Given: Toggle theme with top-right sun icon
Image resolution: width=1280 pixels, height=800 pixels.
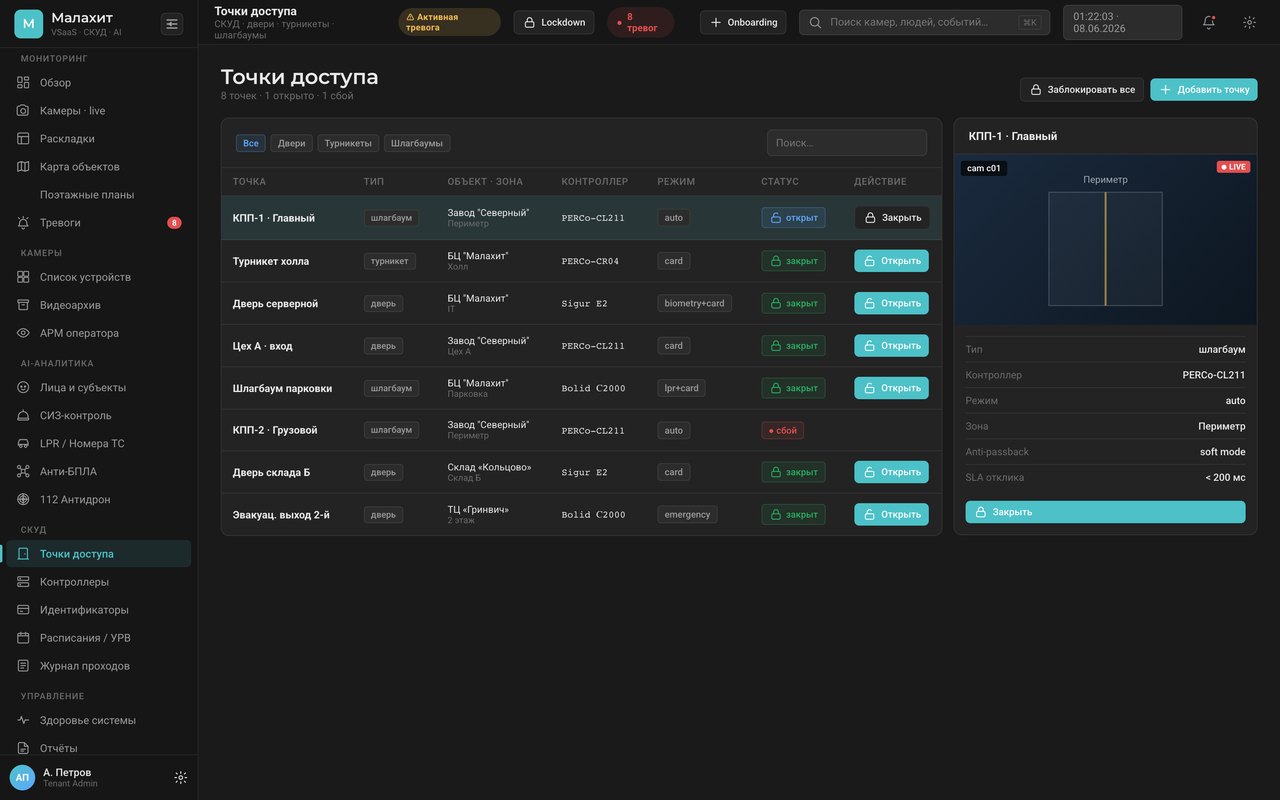Looking at the screenshot, I should point(1249,22).
